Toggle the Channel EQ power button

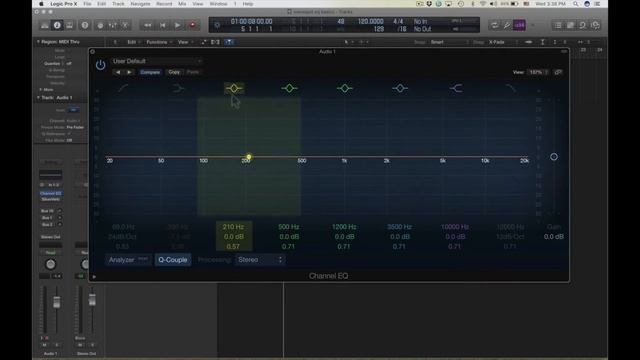coord(100,64)
